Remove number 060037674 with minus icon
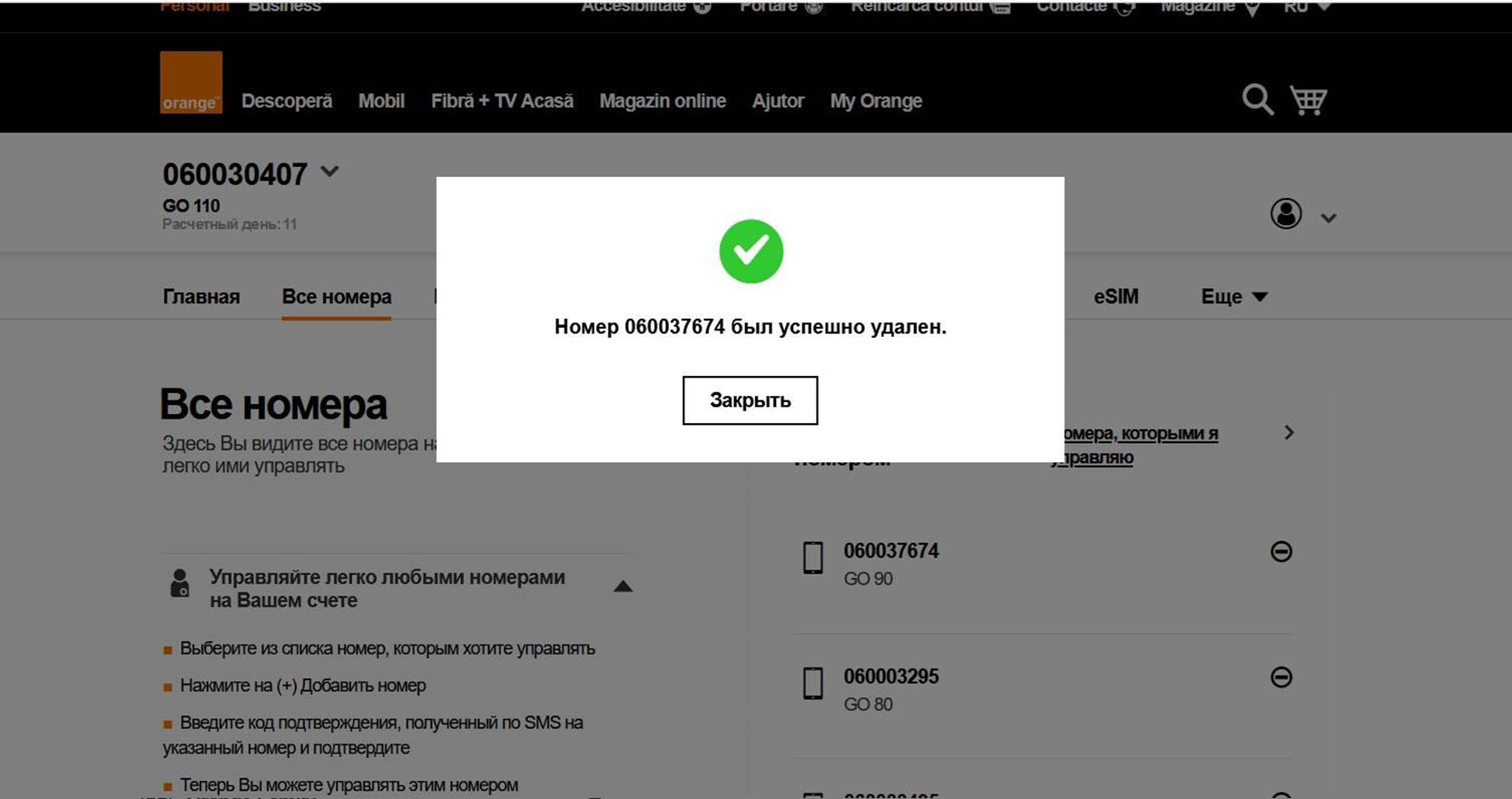 tap(1281, 551)
